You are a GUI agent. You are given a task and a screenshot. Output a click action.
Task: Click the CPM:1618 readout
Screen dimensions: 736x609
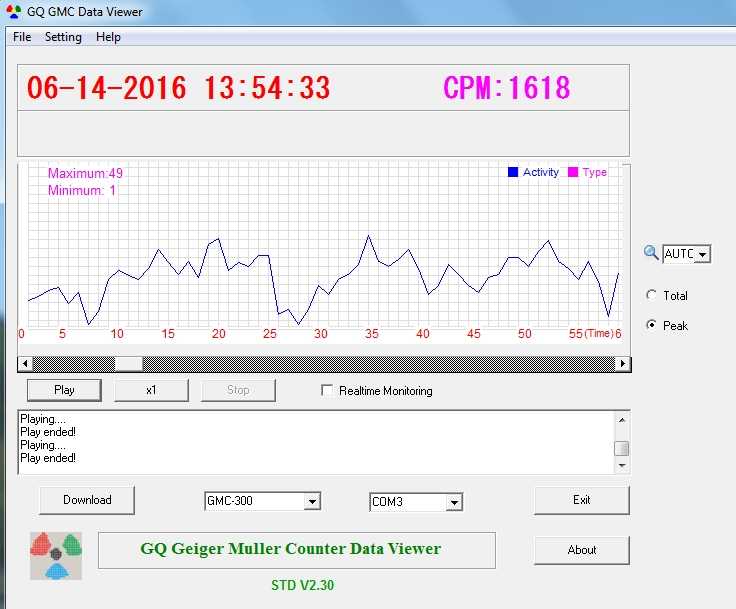(506, 88)
